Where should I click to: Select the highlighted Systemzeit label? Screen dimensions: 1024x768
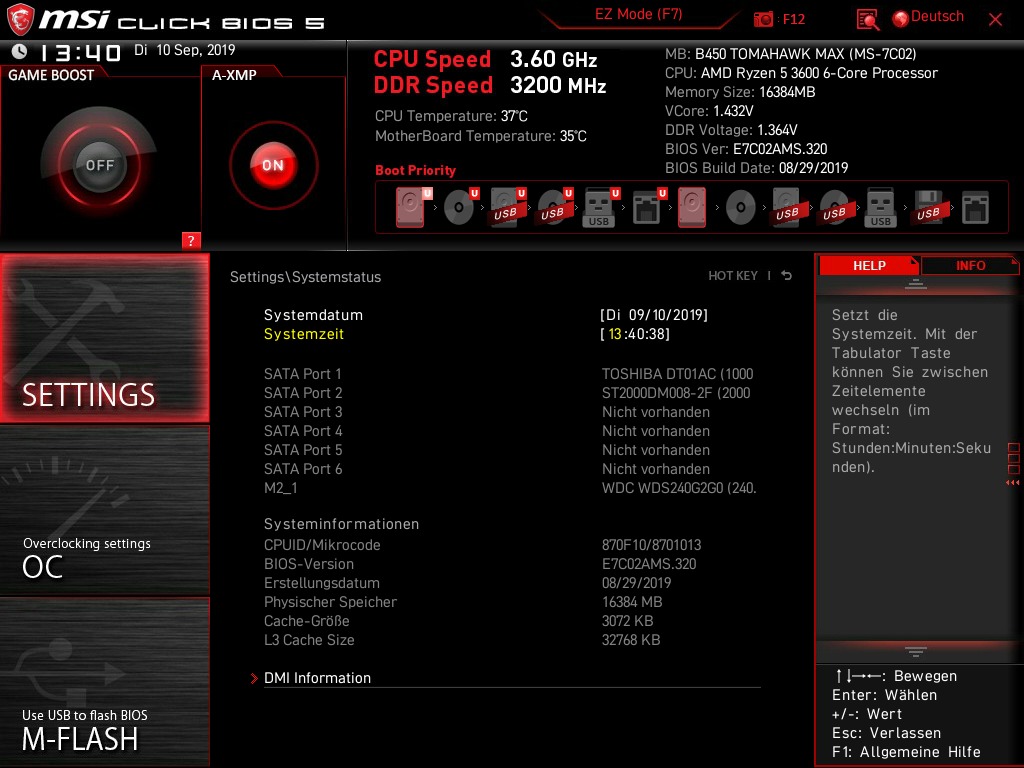click(x=304, y=334)
